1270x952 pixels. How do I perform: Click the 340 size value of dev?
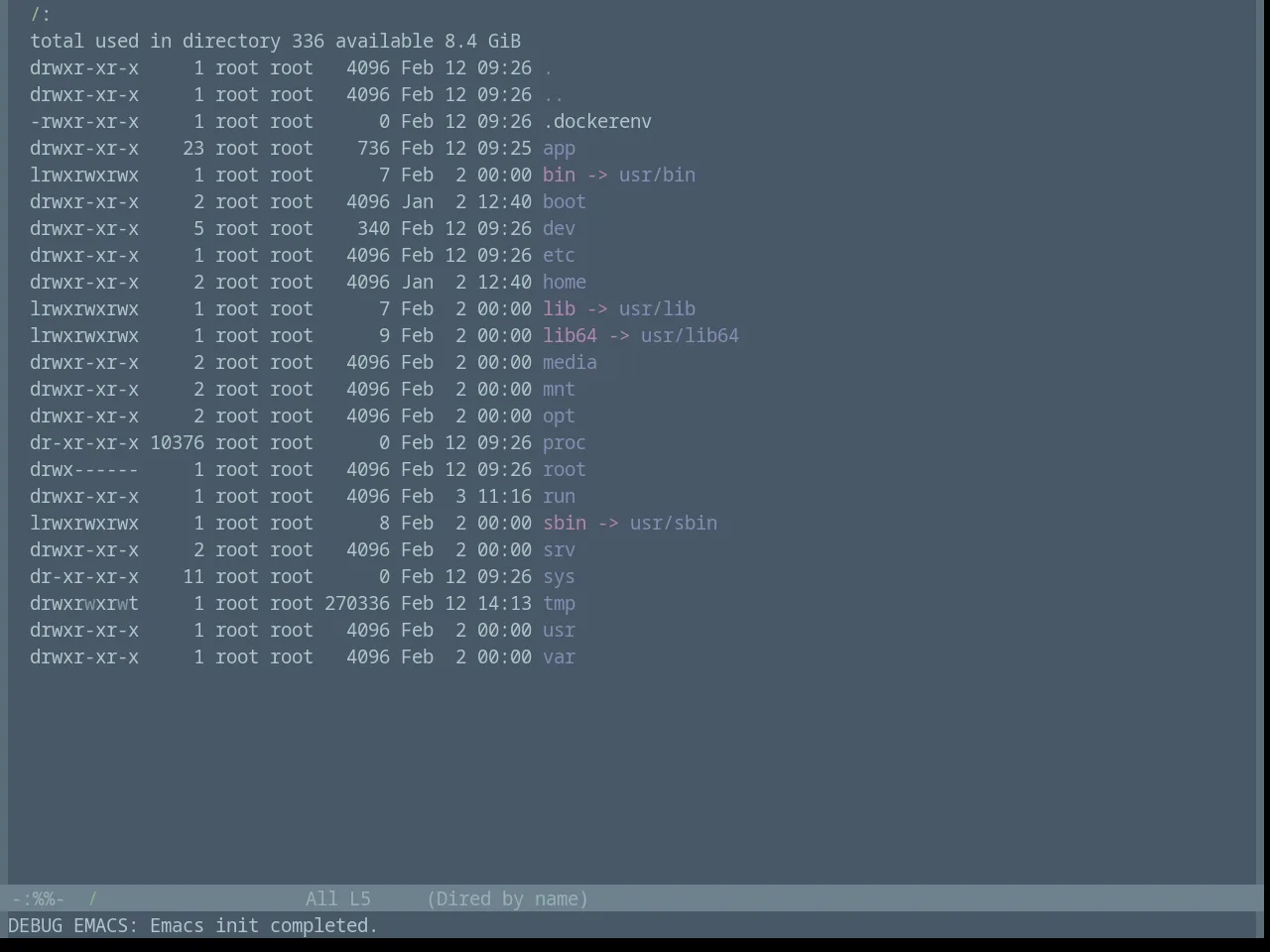click(x=373, y=229)
